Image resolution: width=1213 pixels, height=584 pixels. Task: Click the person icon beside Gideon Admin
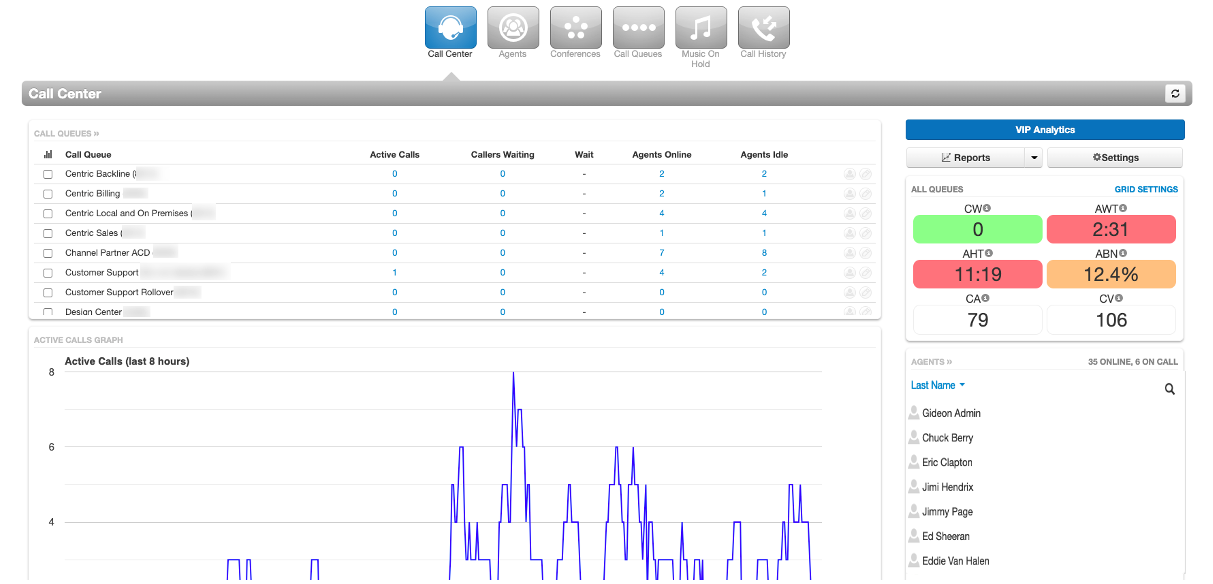[913, 412]
